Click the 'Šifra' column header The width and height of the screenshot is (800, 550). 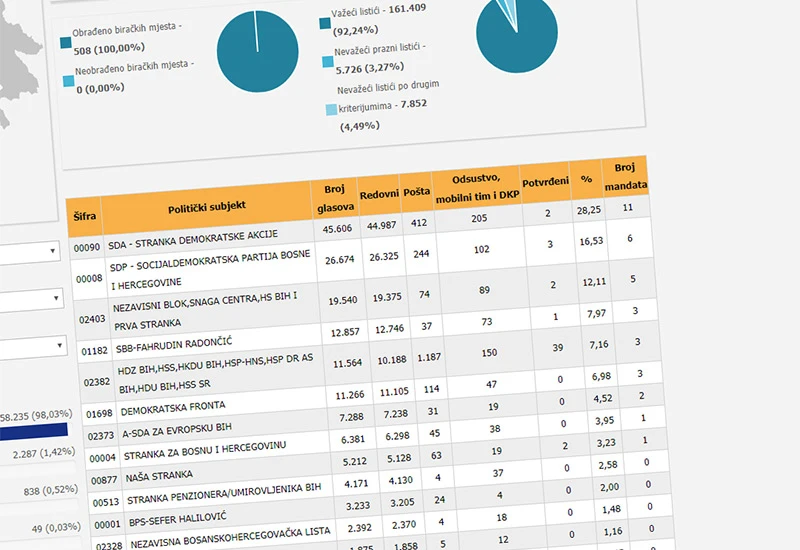coord(84,216)
